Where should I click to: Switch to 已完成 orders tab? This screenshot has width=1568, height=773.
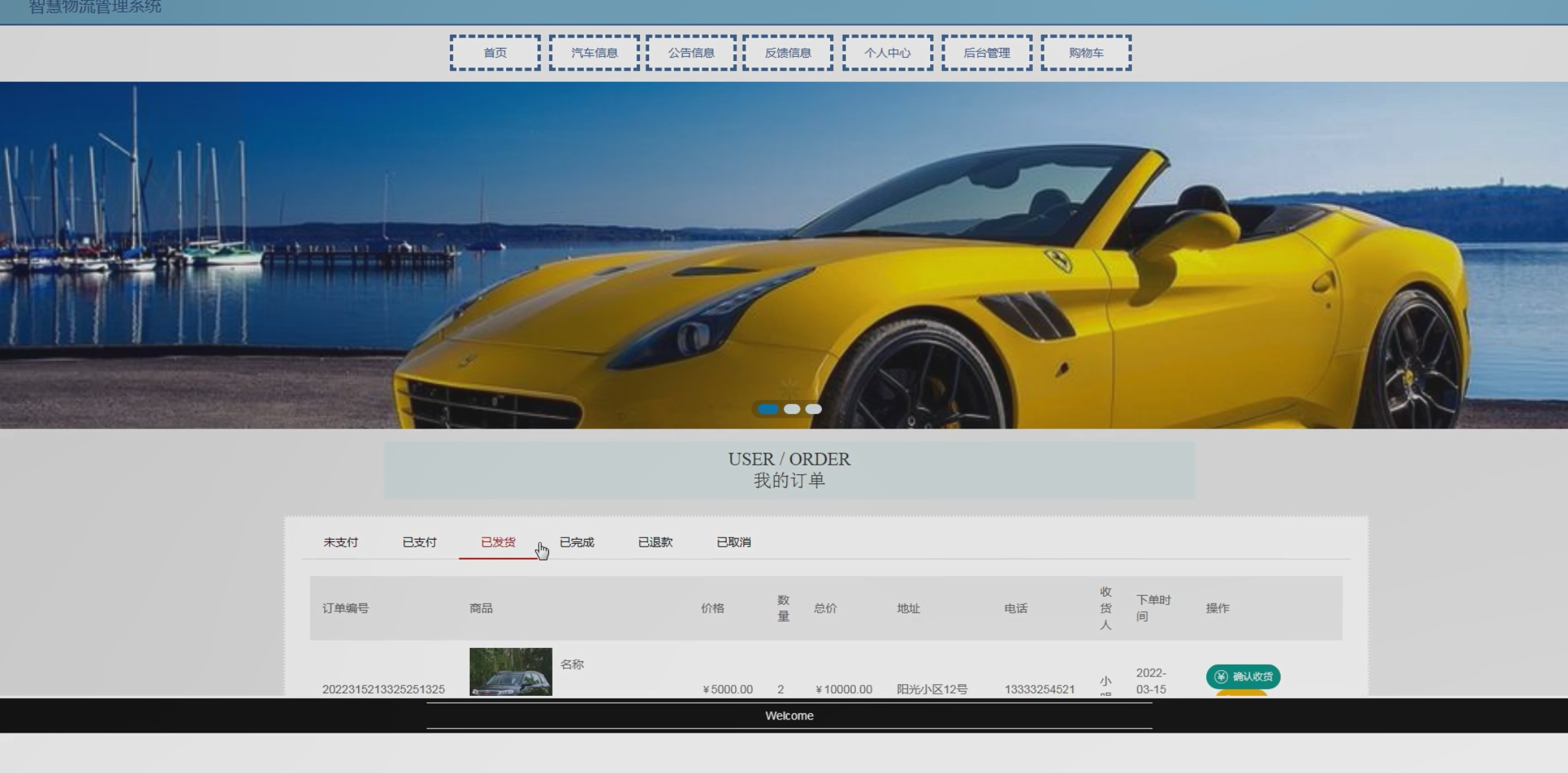(x=577, y=542)
